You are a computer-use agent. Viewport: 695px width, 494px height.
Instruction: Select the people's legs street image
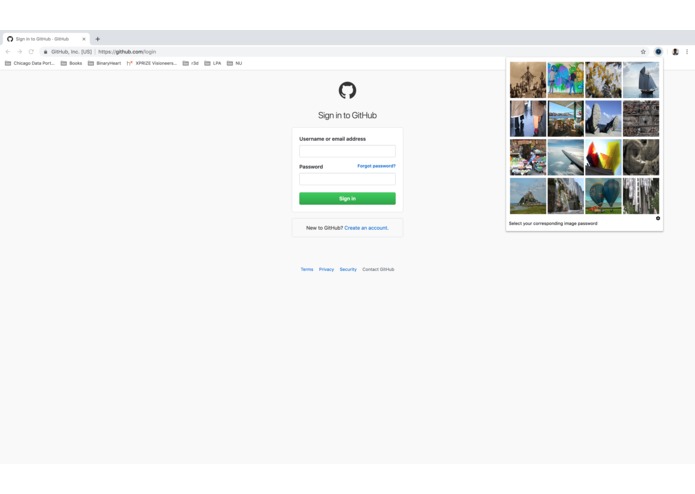(x=528, y=118)
